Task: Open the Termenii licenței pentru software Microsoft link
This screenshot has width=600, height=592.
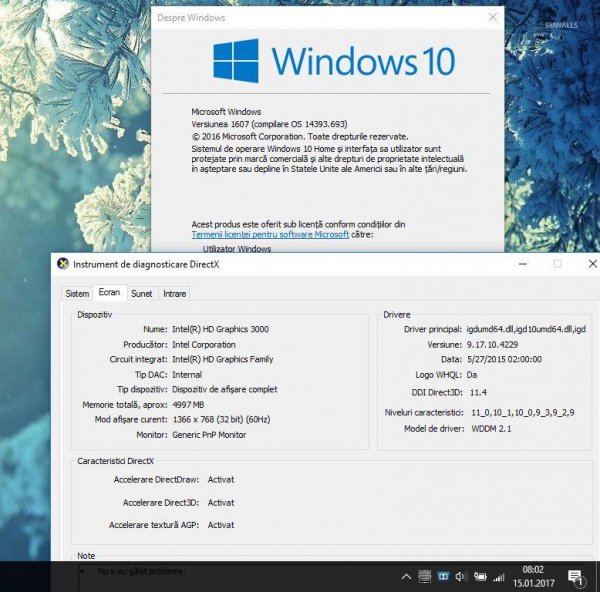Action: coord(270,234)
